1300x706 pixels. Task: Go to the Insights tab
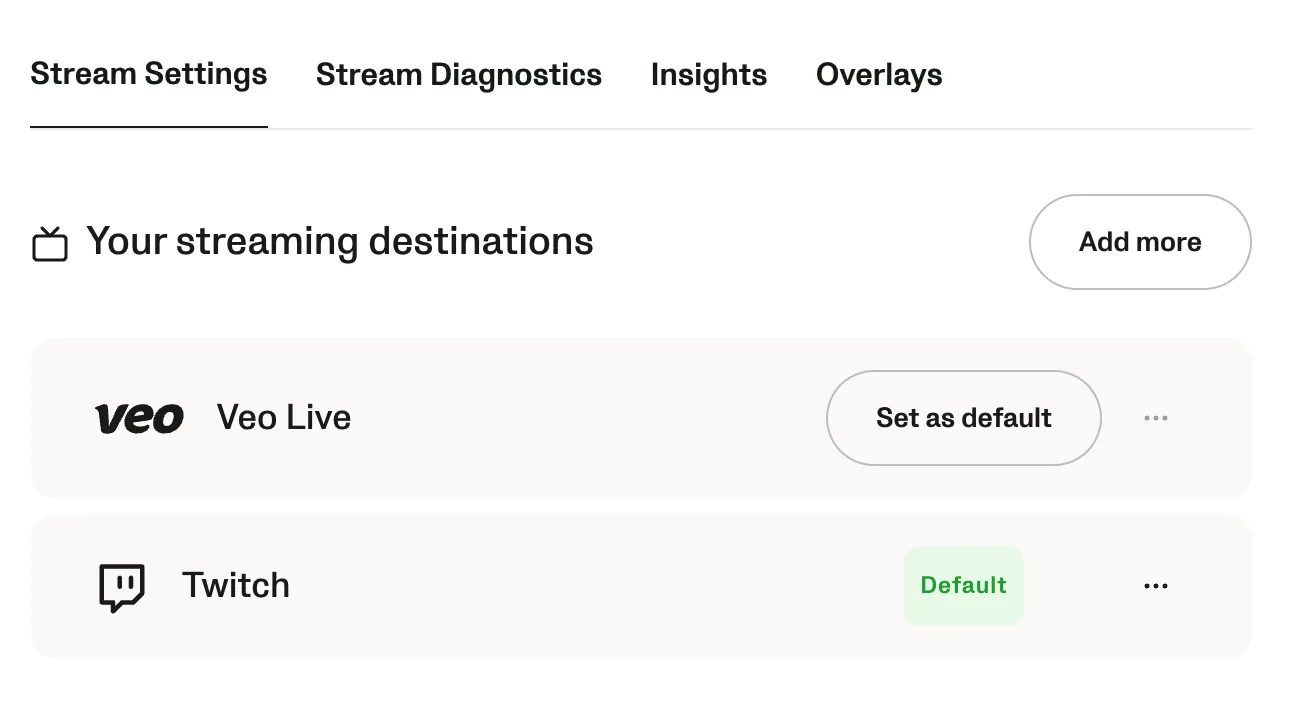[x=709, y=75]
